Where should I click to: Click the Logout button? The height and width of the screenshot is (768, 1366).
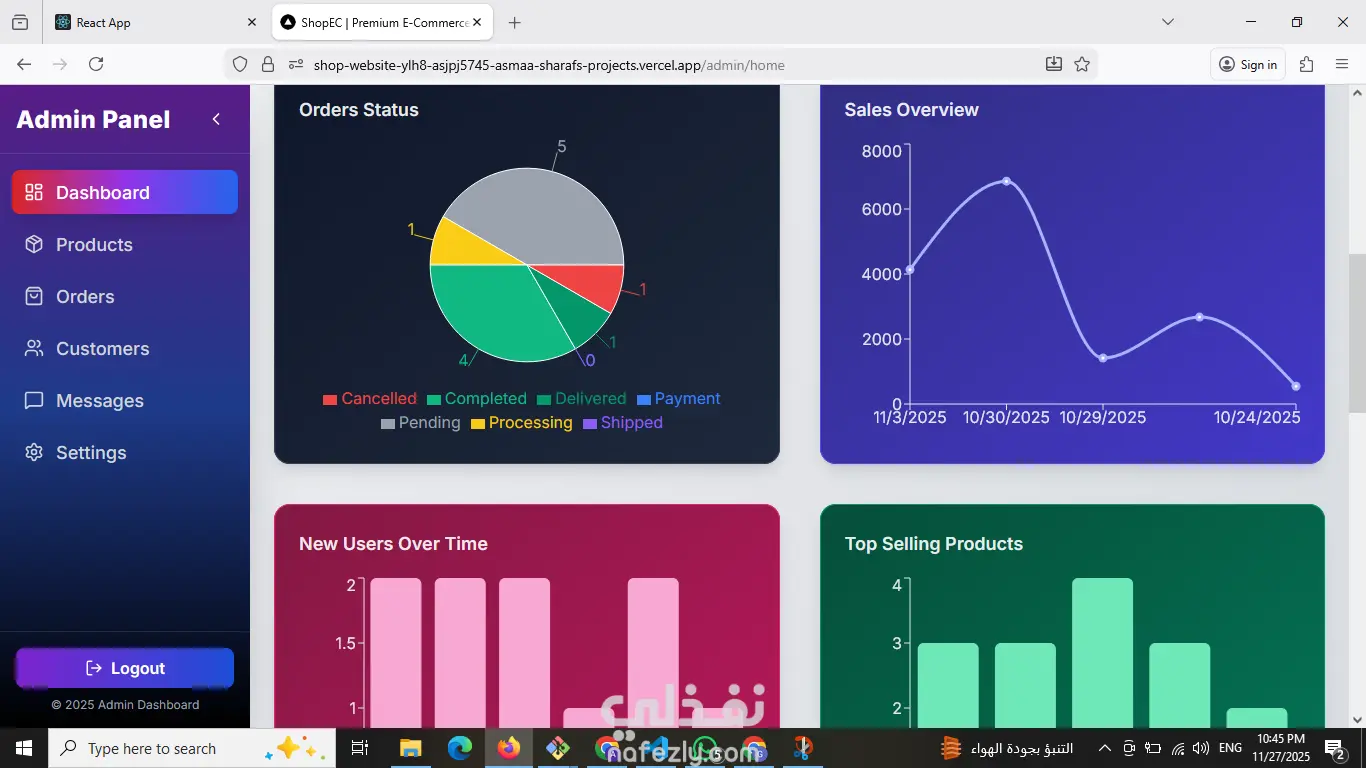(x=125, y=668)
